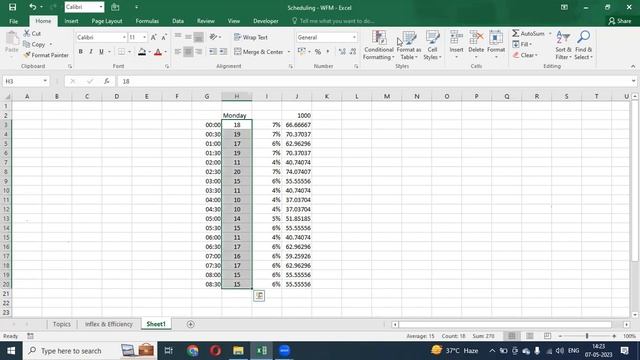Cut the selected cells

point(32,33)
